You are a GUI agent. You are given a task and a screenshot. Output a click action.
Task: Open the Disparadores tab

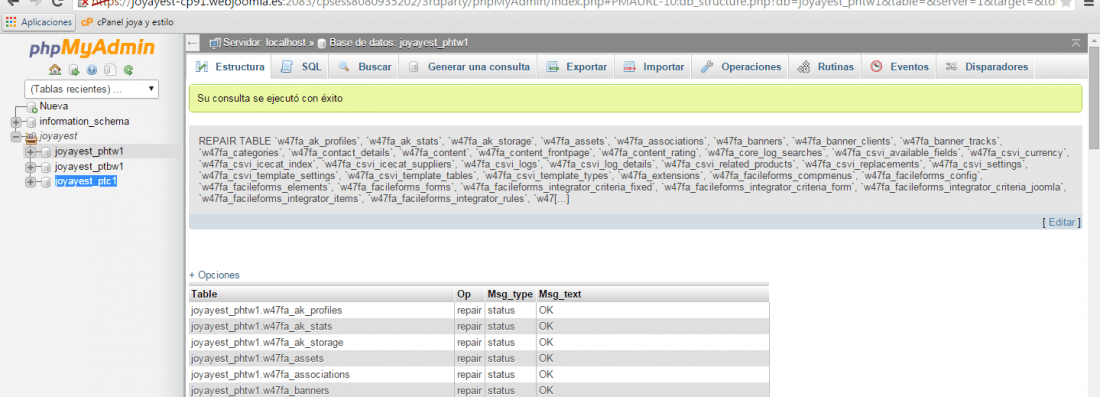pos(986,67)
